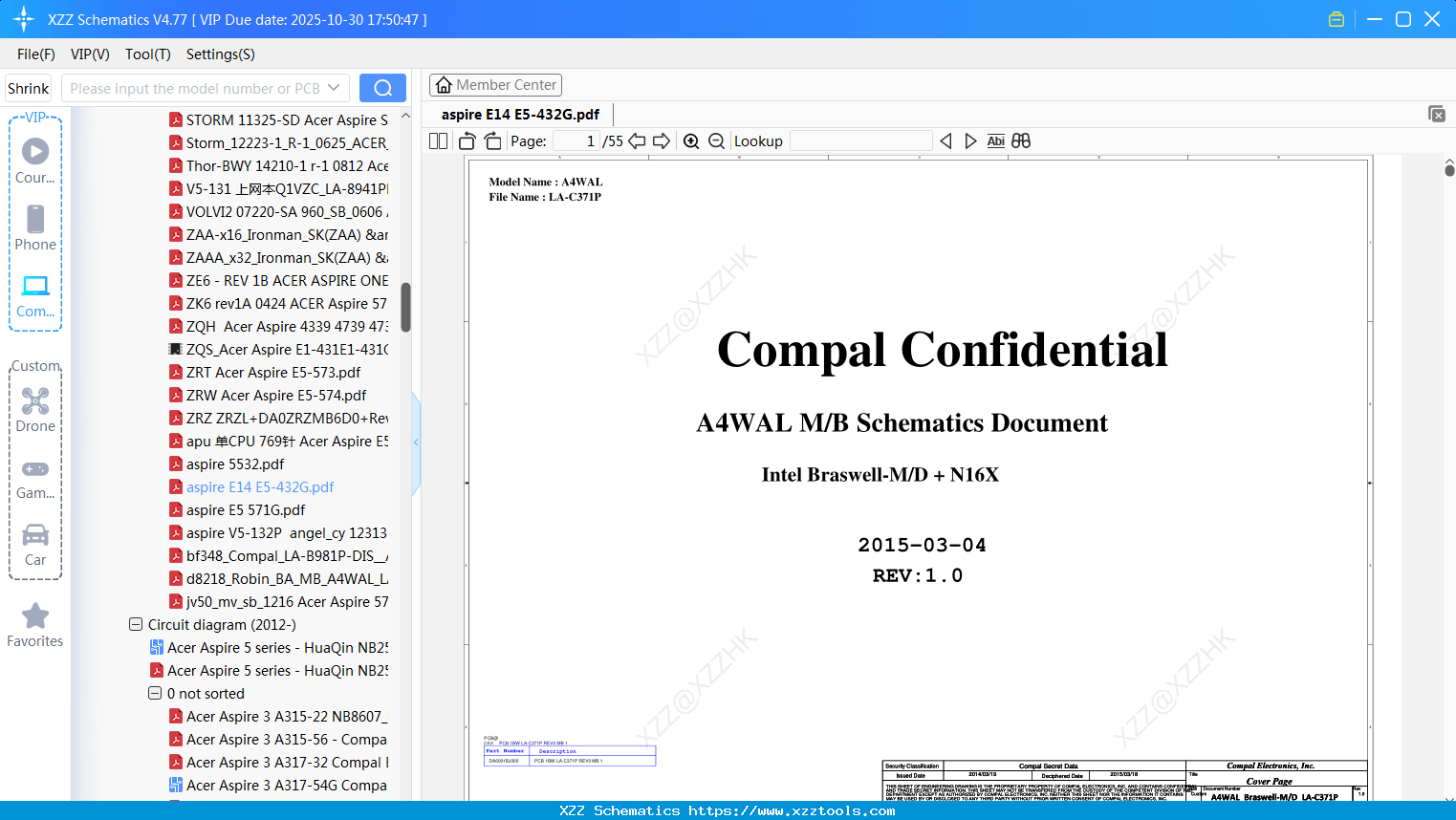Open ZE6 - REV 1B ACER ASPIRE ONE

pyautogui.click(x=278, y=281)
